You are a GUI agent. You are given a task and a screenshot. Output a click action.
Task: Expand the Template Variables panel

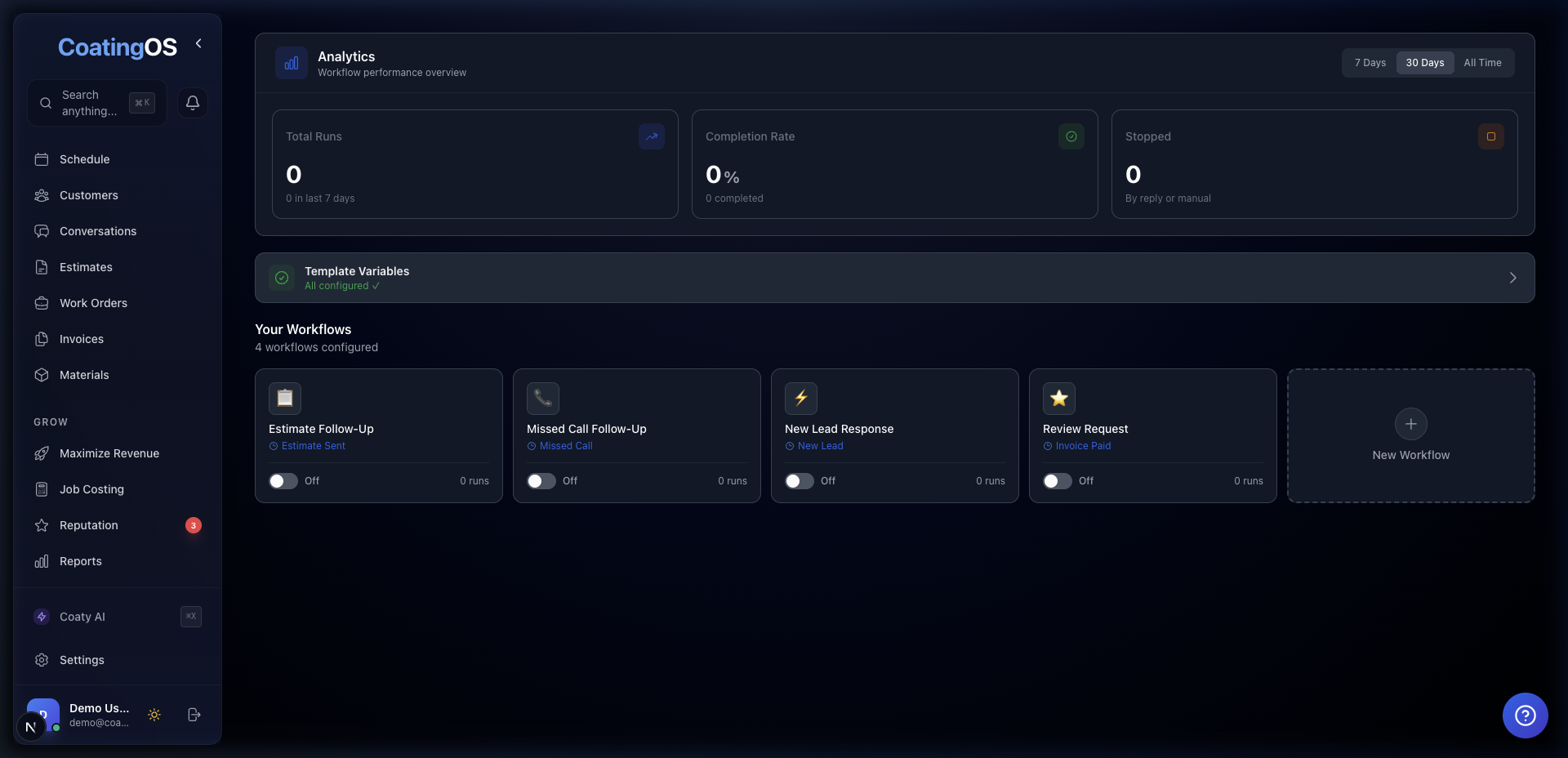[1512, 278]
